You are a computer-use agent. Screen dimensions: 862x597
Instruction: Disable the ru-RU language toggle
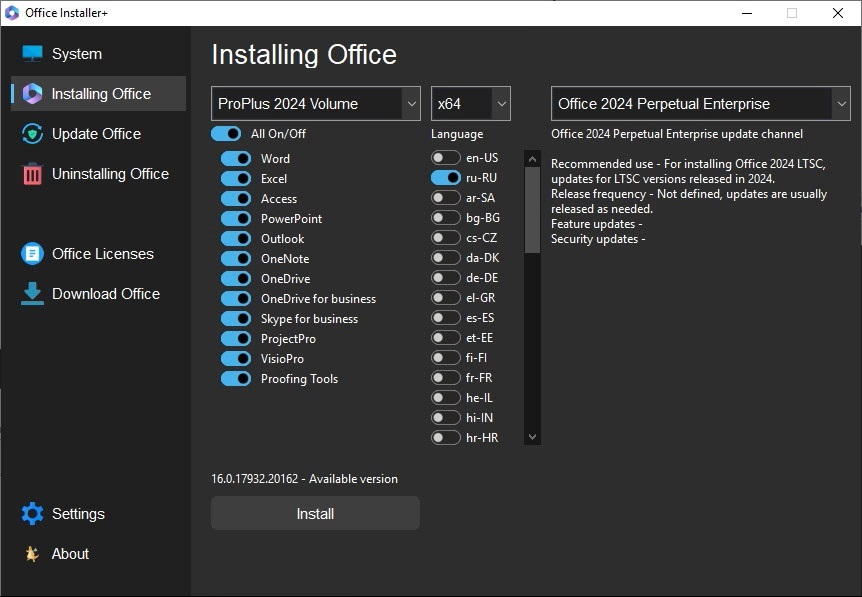point(446,178)
